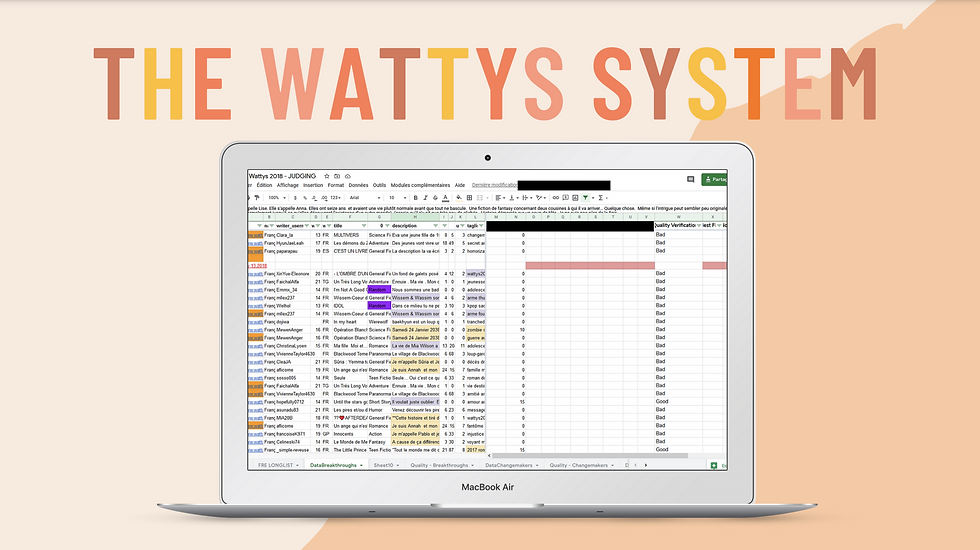The width and height of the screenshot is (980, 550).
Task: Open the Arial font dropdown
Action: (x=365, y=198)
